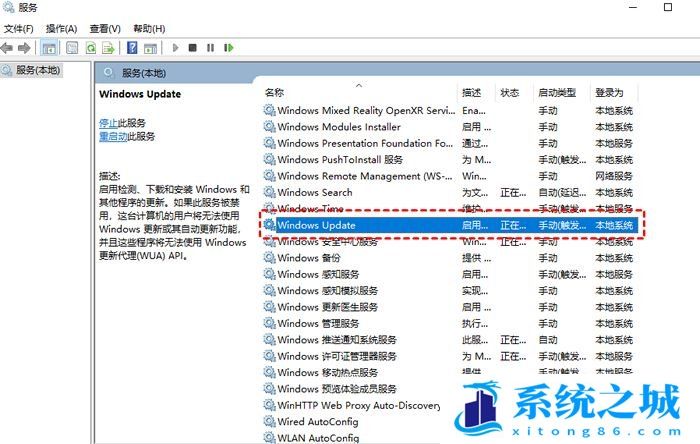Click gear icon beside Windows Modules Installer
The height and width of the screenshot is (444, 700).
click(x=269, y=126)
